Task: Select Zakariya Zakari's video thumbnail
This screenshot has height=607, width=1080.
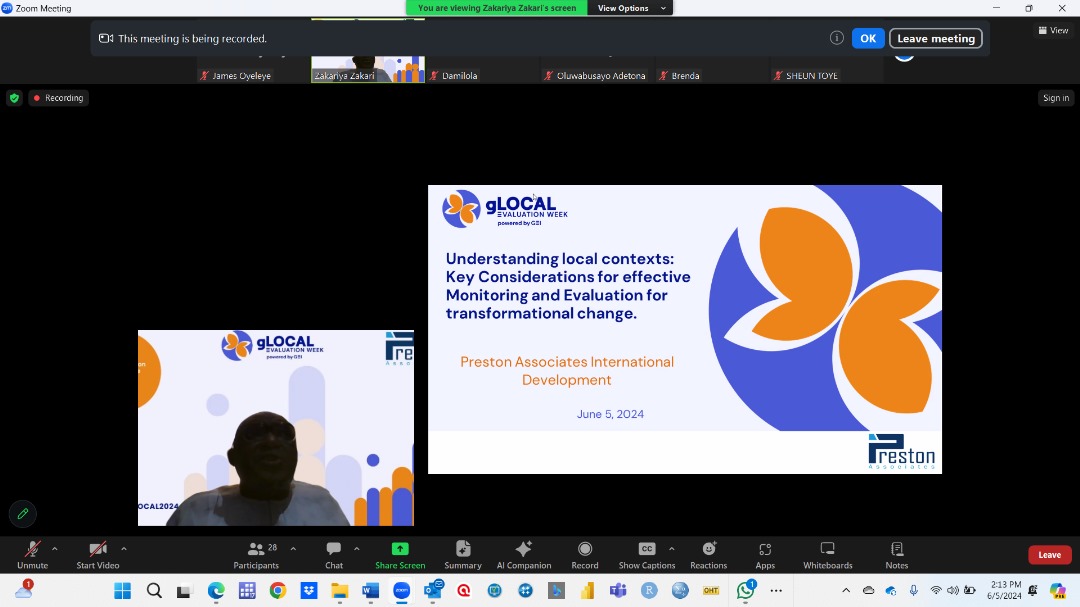Action: [368, 69]
